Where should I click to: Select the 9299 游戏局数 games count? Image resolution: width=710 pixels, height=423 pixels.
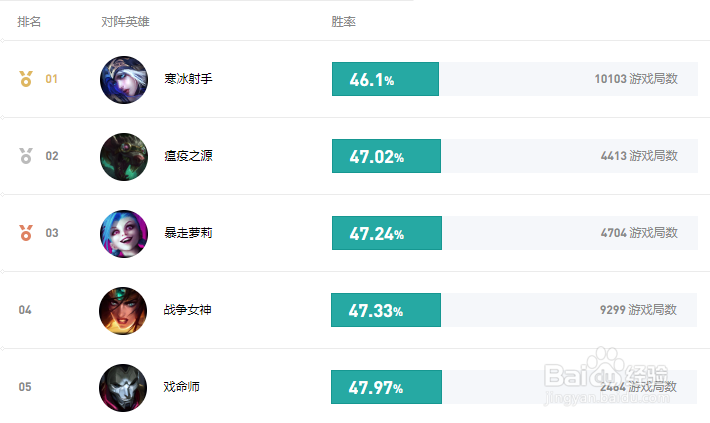coord(638,310)
